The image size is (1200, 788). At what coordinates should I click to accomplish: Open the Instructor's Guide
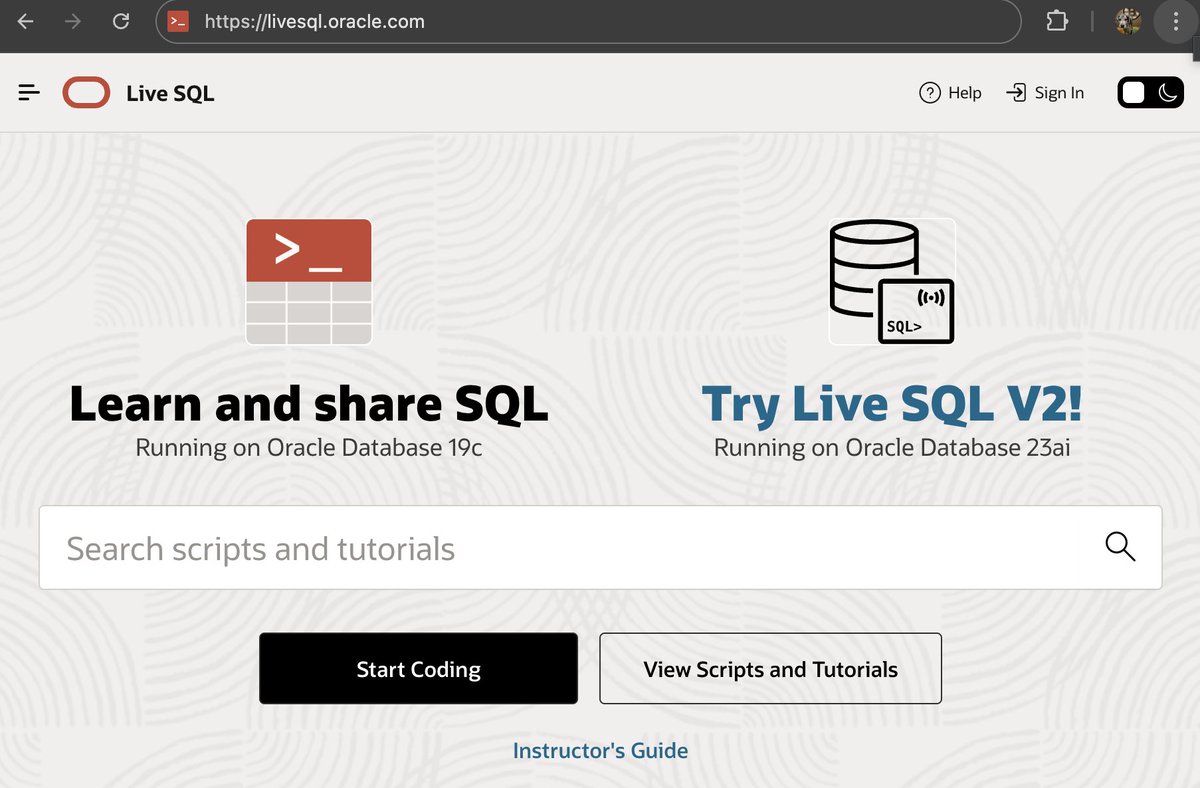(600, 750)
